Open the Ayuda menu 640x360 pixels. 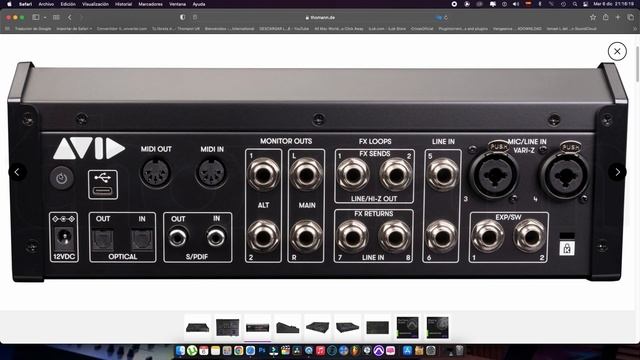(x=199, y=4)
